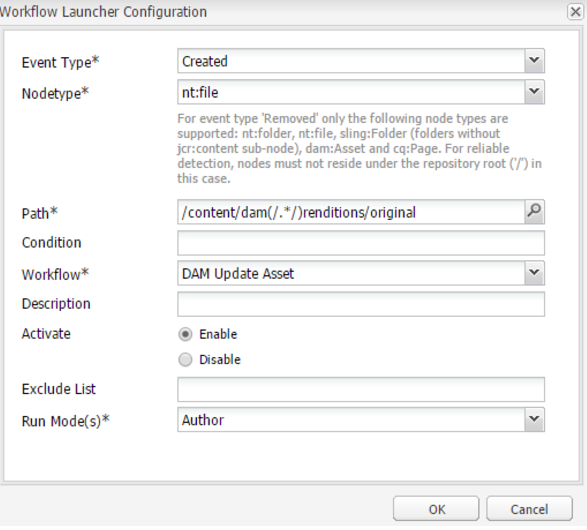Viewport: 587px width, 530px height.
Task: Open the Path browse magnifier icon
Action: click(534, 212)
